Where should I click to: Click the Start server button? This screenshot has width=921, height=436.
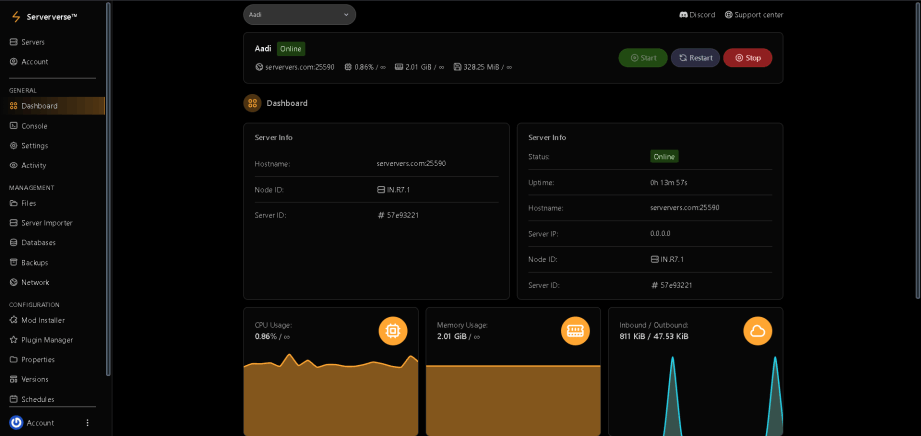pos(643,58)
